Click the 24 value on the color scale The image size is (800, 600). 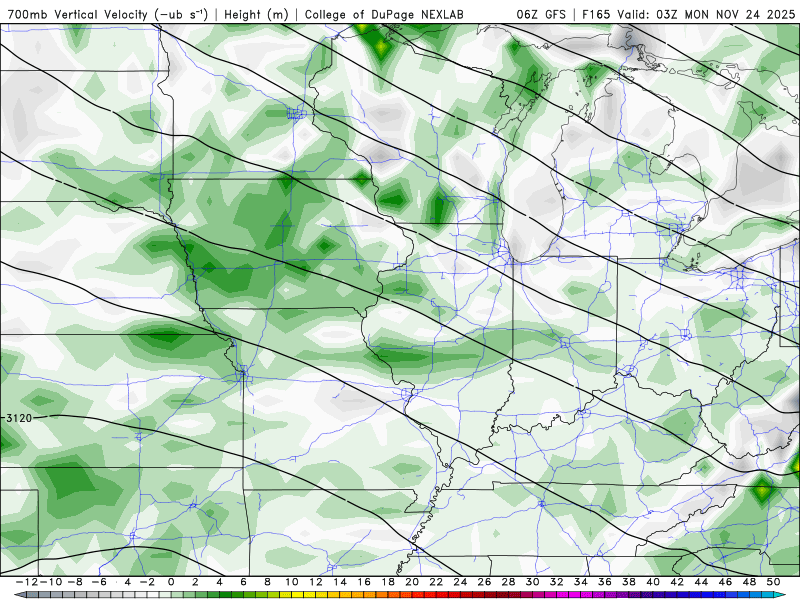pos(460,582)
